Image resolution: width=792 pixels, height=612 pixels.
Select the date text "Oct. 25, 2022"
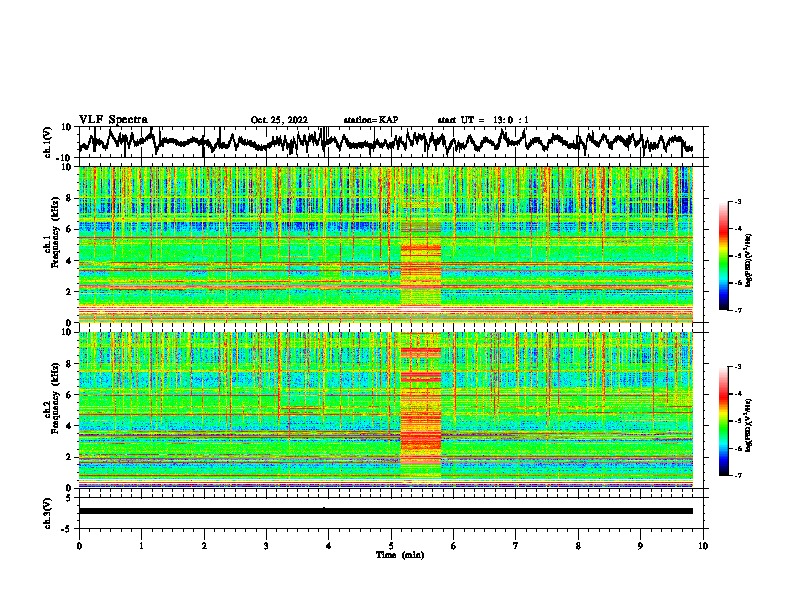tap(279, 120)
